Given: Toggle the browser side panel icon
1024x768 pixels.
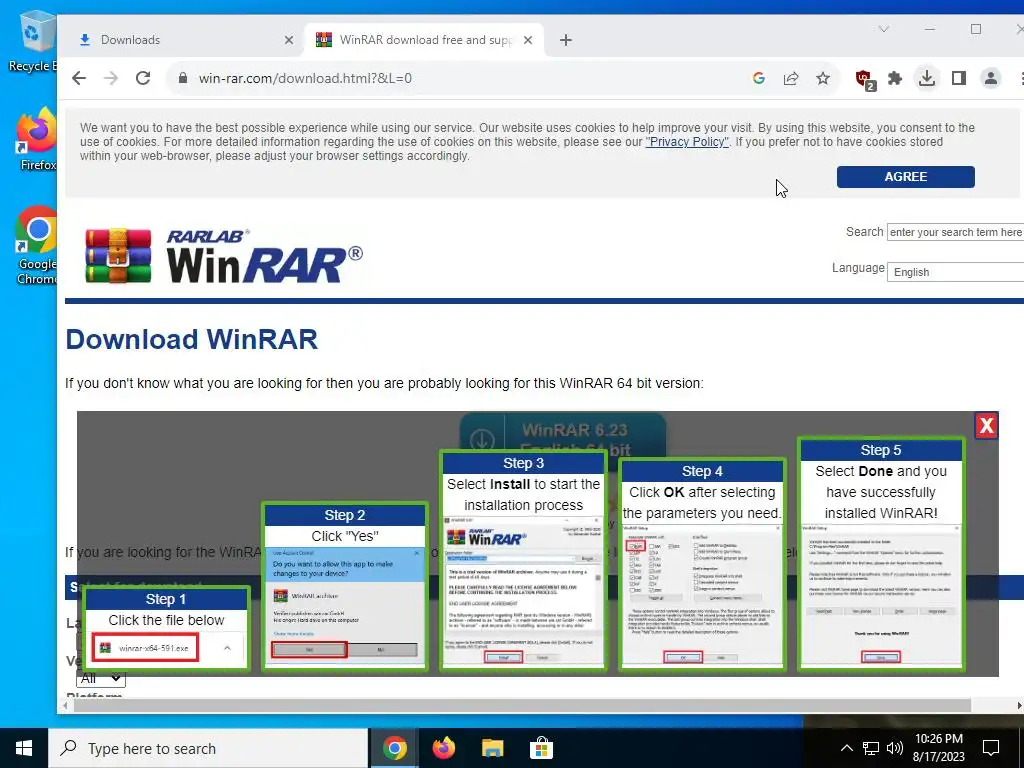Looking at the screenshot, I should [x=959, y=78].
